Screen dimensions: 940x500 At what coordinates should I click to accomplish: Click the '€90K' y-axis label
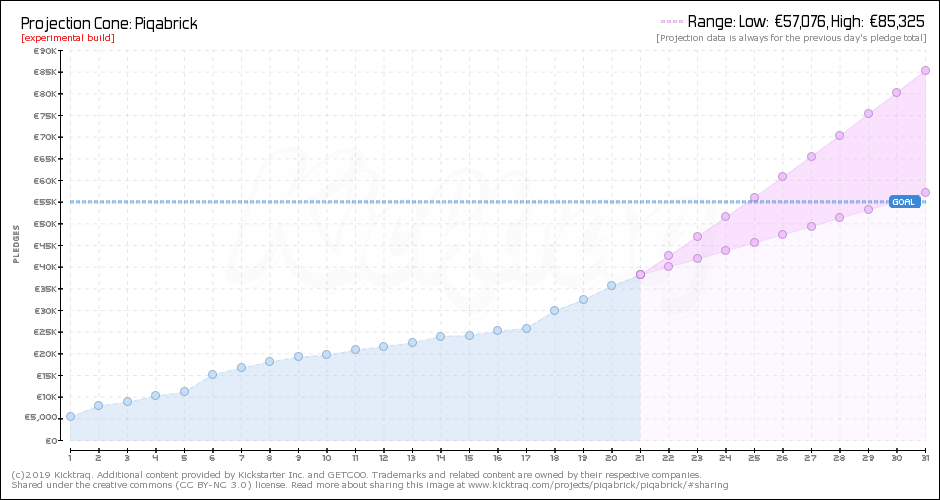click(x=46, y=51)
